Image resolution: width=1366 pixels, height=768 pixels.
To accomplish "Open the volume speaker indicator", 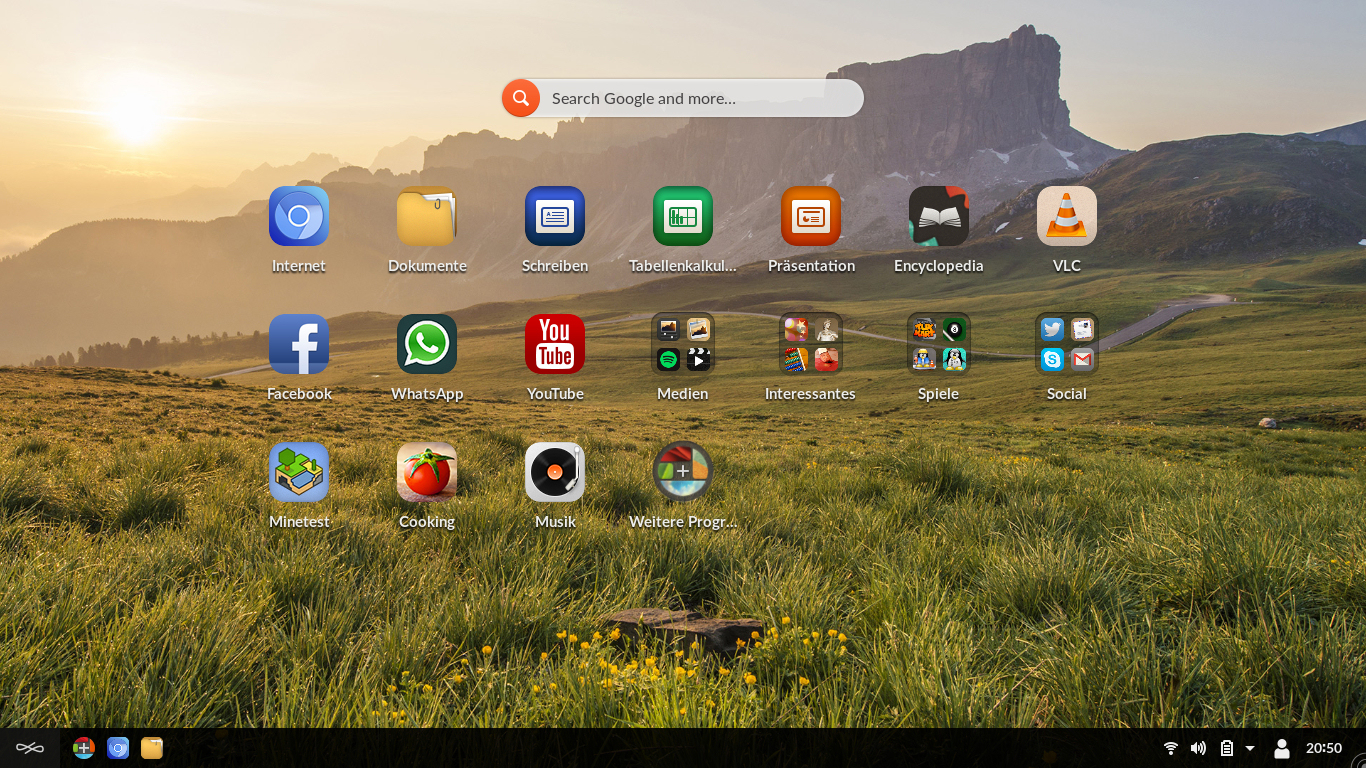I will pyautogui.click(x=1198, y=748).
